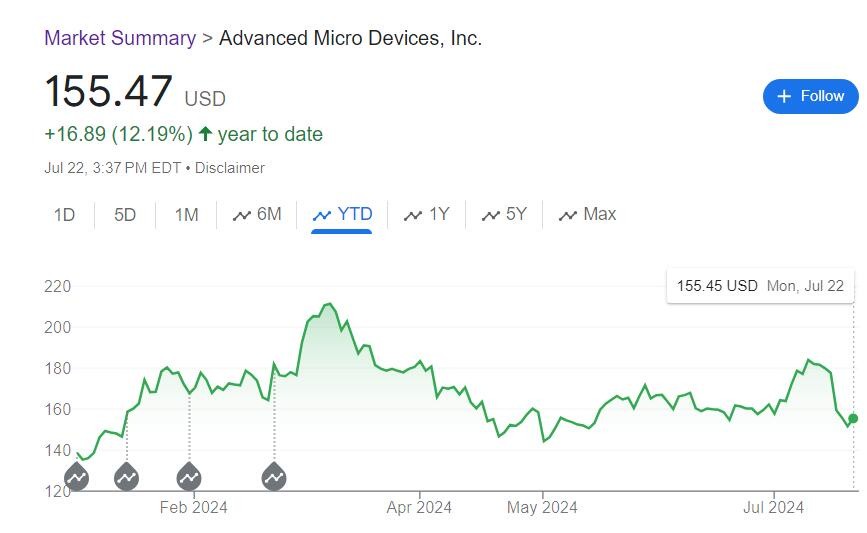Switch to the 1D time range
Viewport: 867px width, 533px height.
click(64, 214)
